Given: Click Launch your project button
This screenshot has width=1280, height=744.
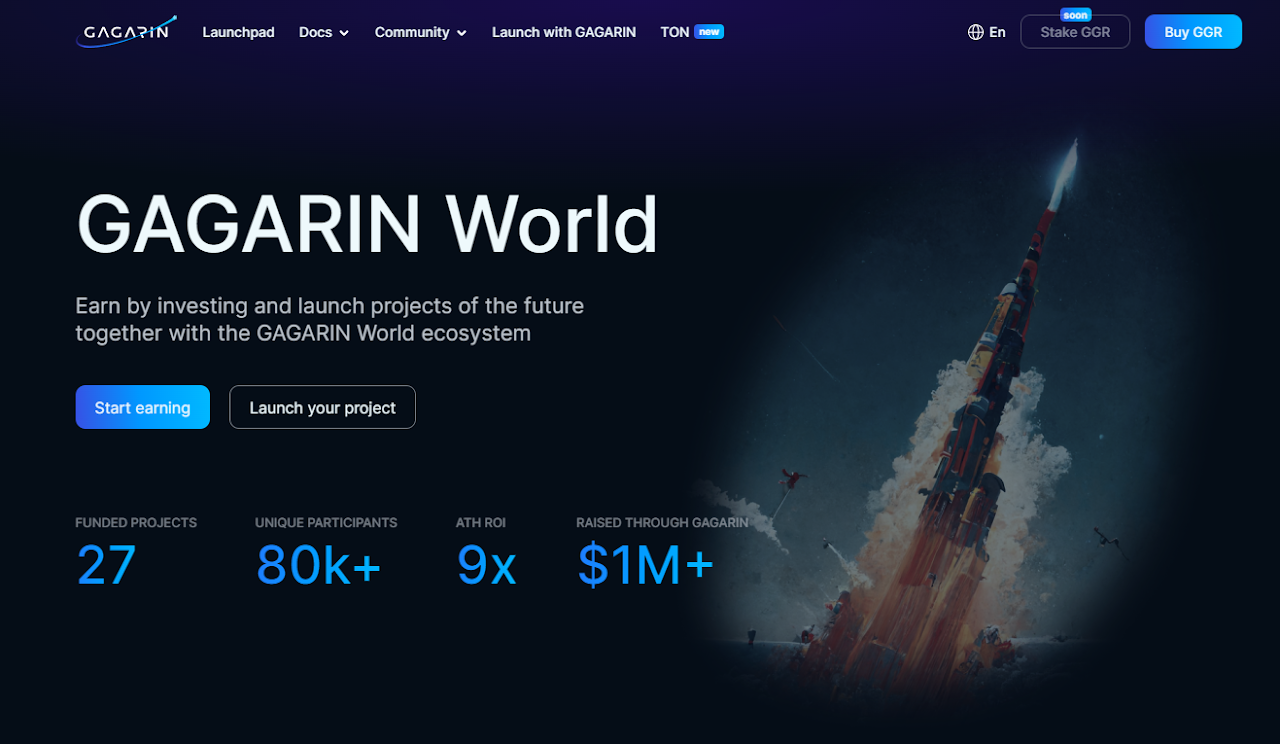Looking at the screenshot, I should pyautogui.click(x=322, y=407).
